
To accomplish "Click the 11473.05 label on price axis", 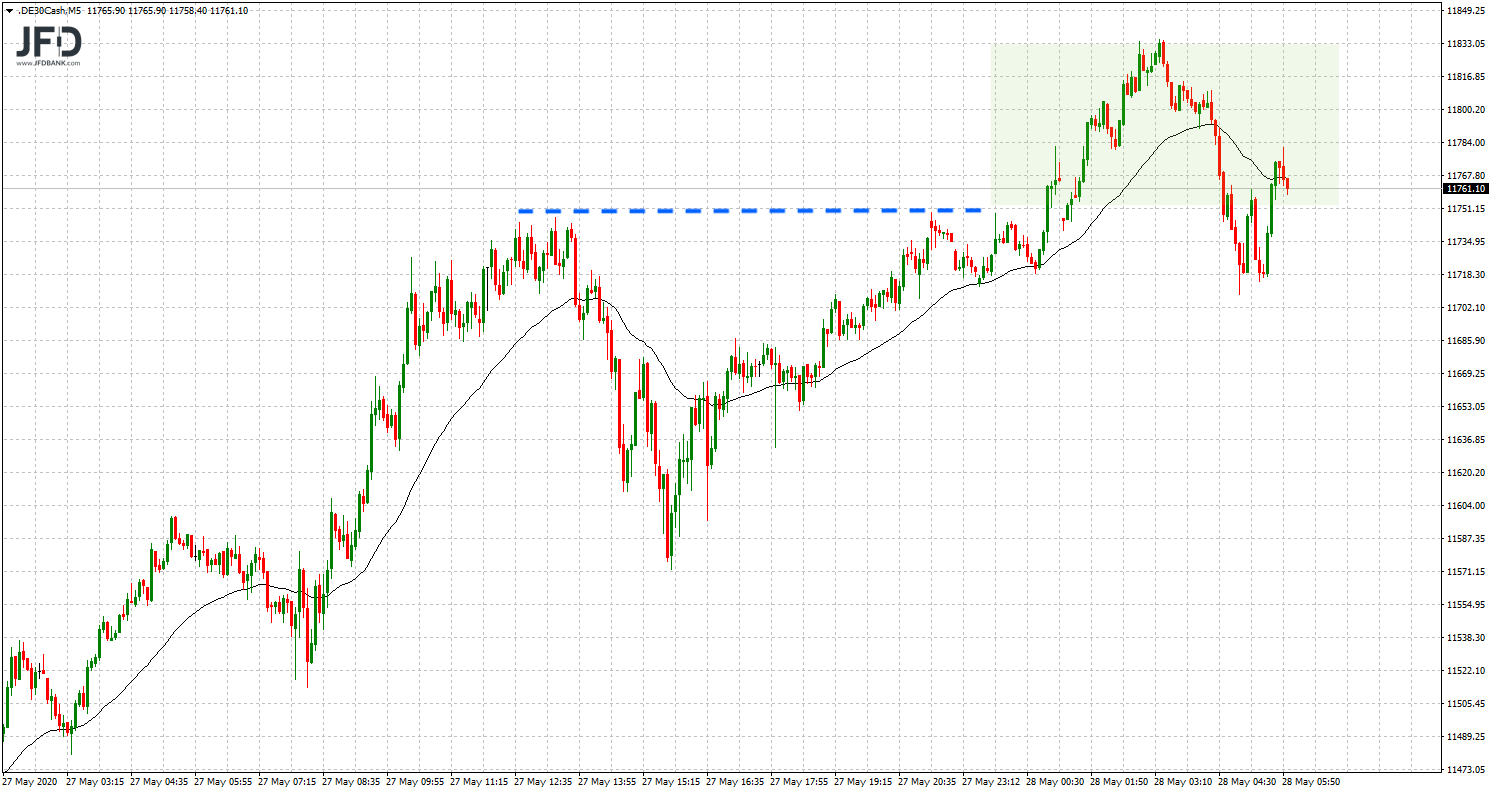I will coord(1465,769).
